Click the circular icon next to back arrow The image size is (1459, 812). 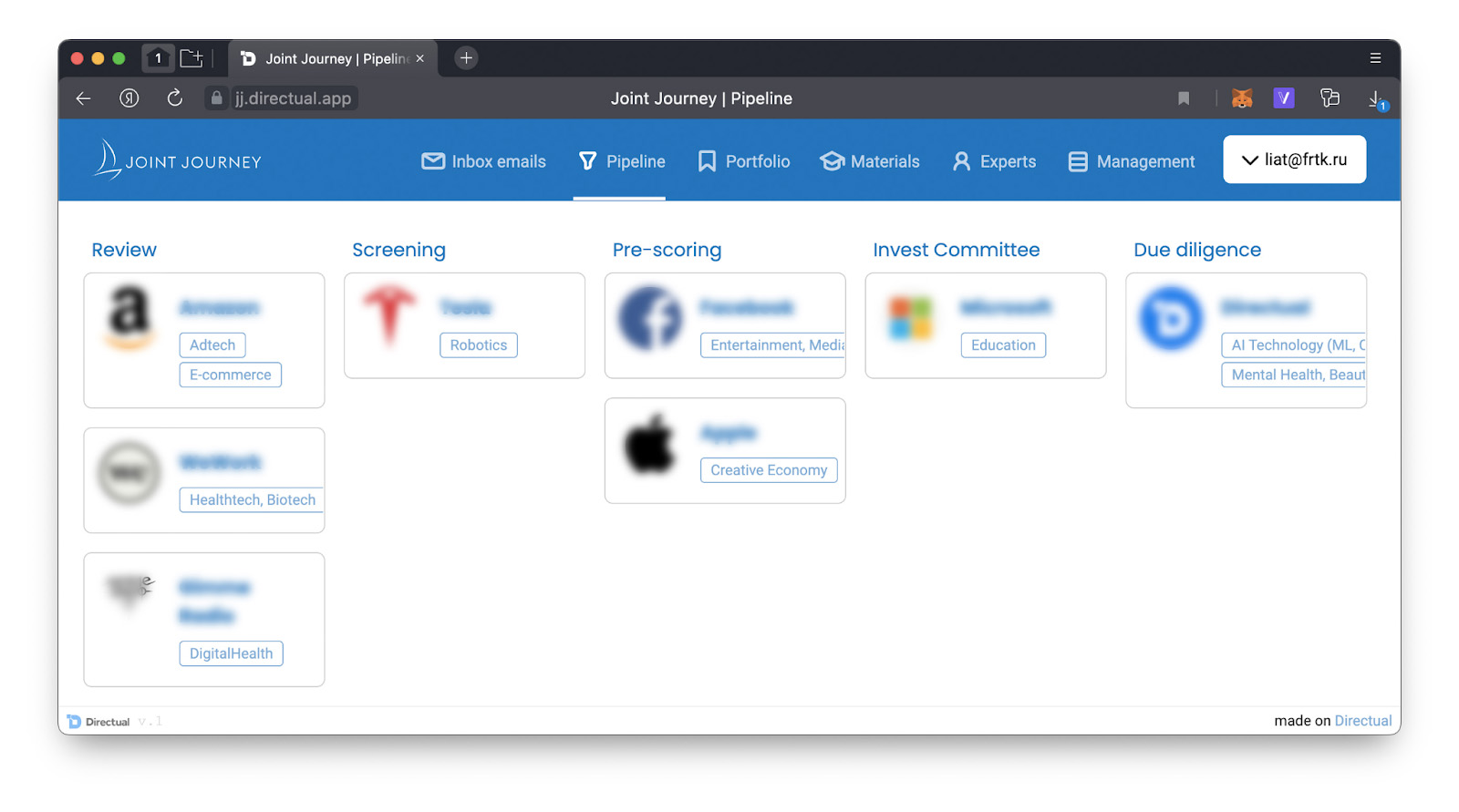tap(129, 98)
